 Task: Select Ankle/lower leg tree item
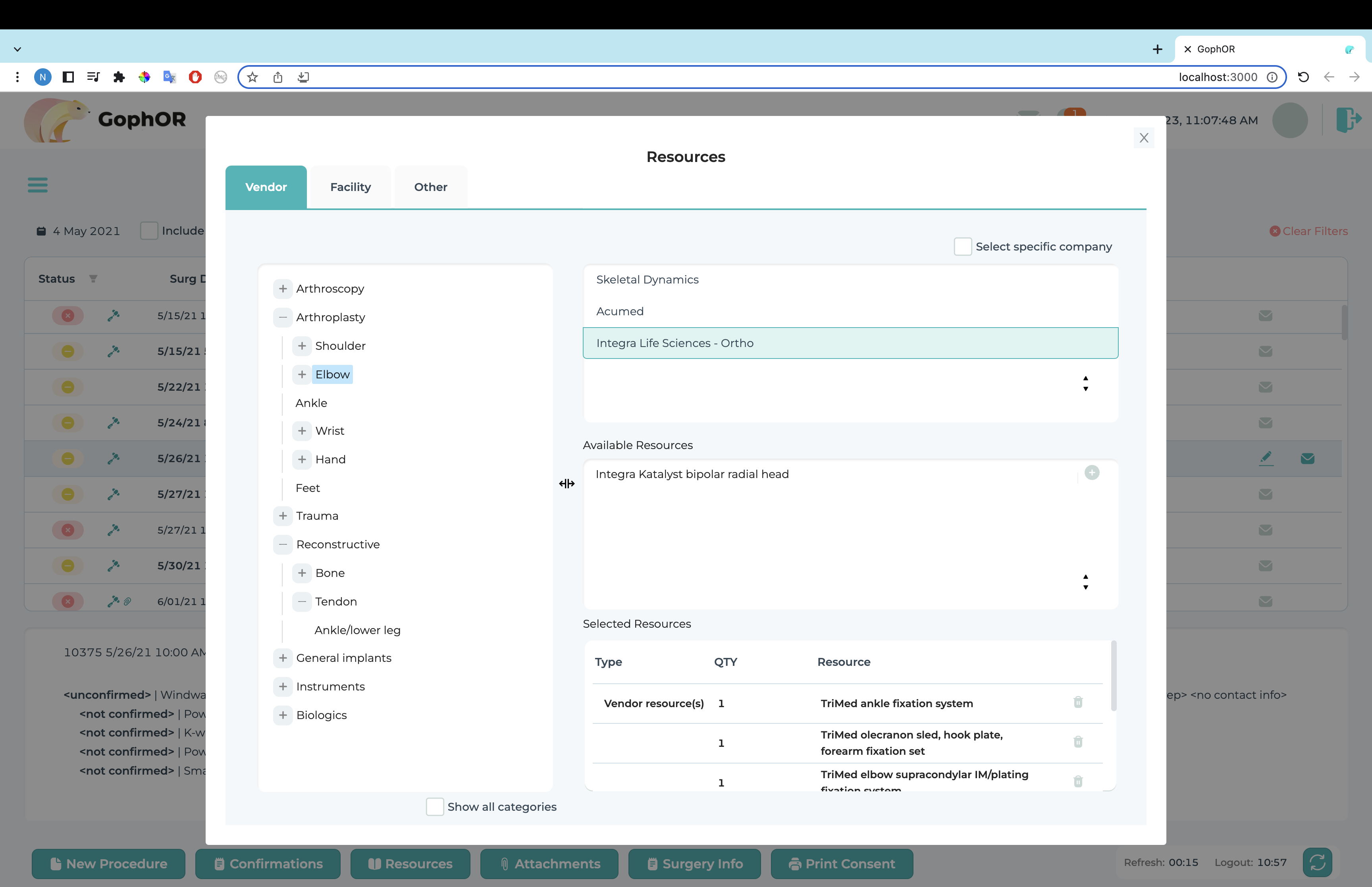point(357,630)
